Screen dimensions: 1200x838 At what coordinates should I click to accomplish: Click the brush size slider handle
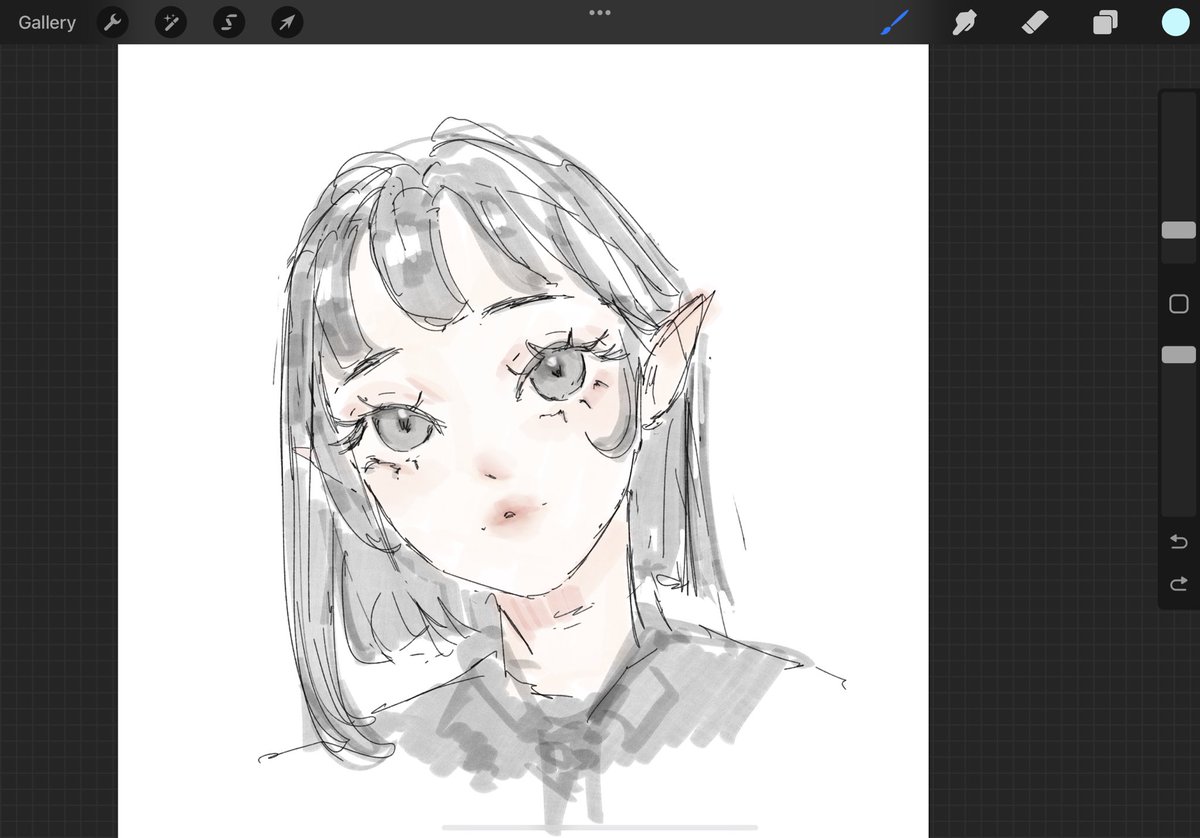point(1179,230)
